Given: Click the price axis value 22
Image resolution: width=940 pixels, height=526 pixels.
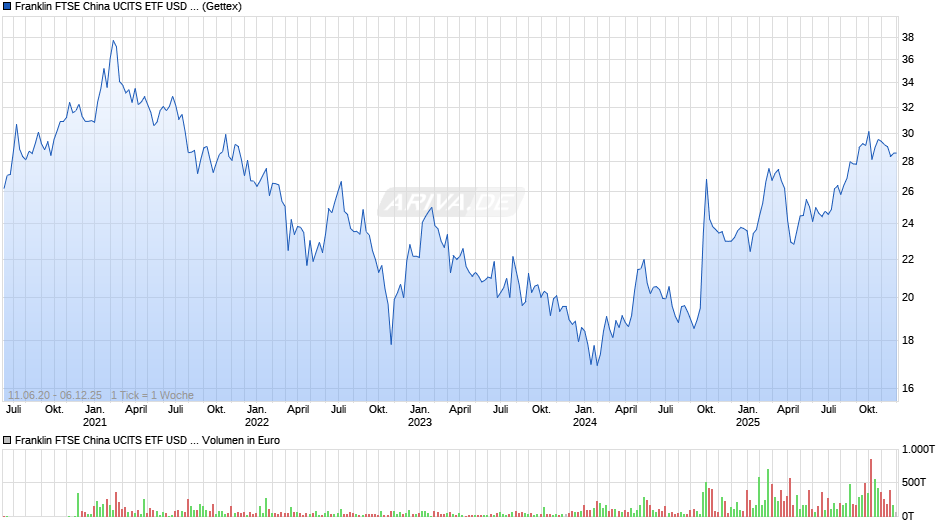Looking at the screenshot, I should point(908,259).
